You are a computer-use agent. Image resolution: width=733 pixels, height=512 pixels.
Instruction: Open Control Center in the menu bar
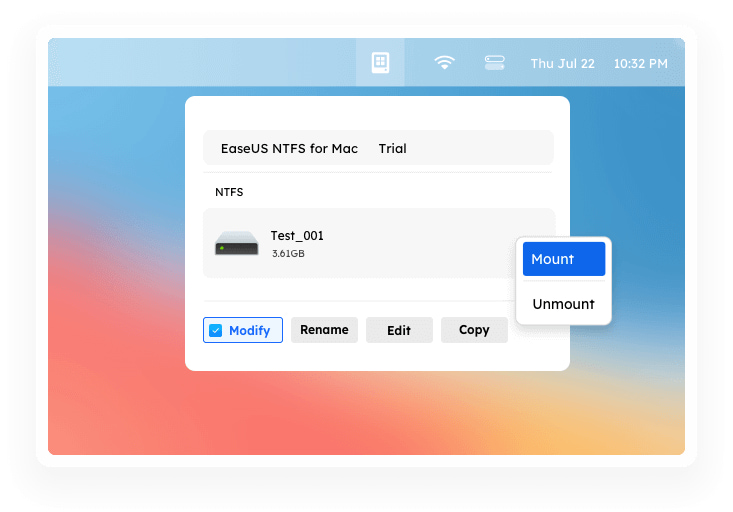494,63
